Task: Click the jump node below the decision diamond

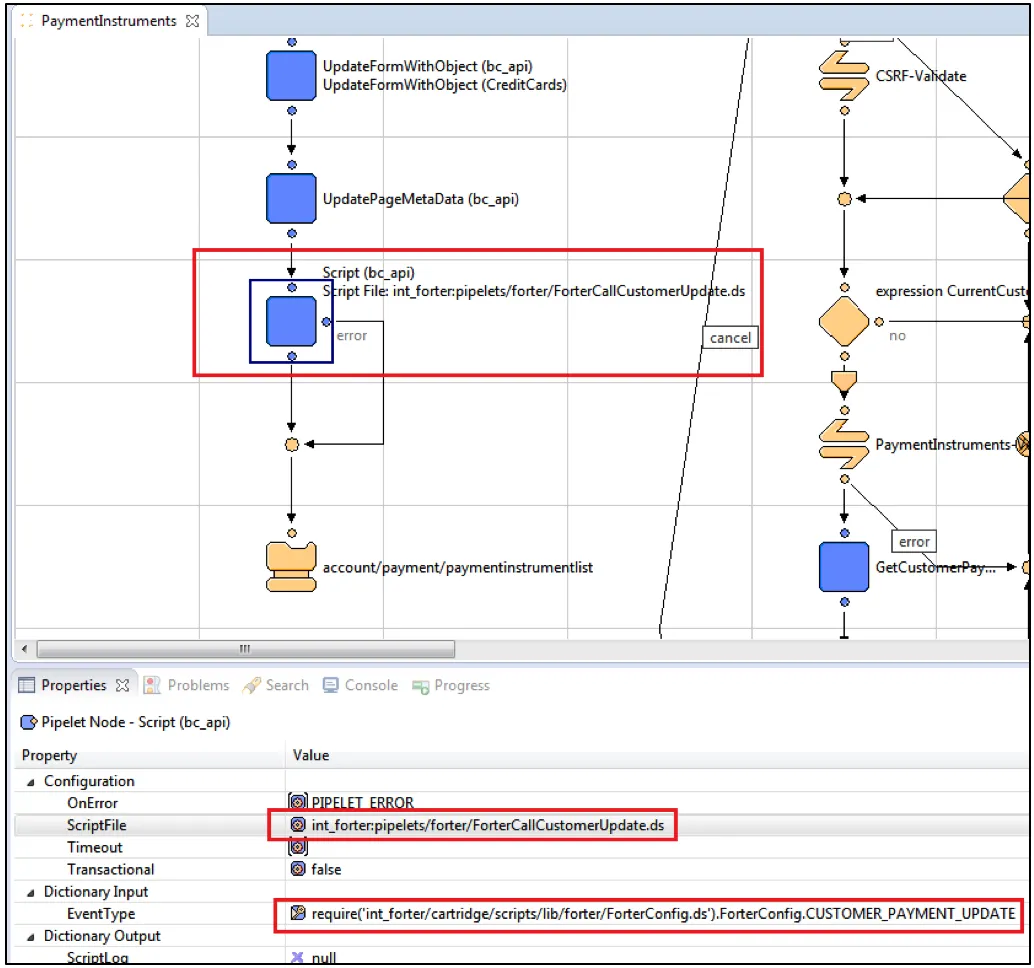Action: pos(844,382)
